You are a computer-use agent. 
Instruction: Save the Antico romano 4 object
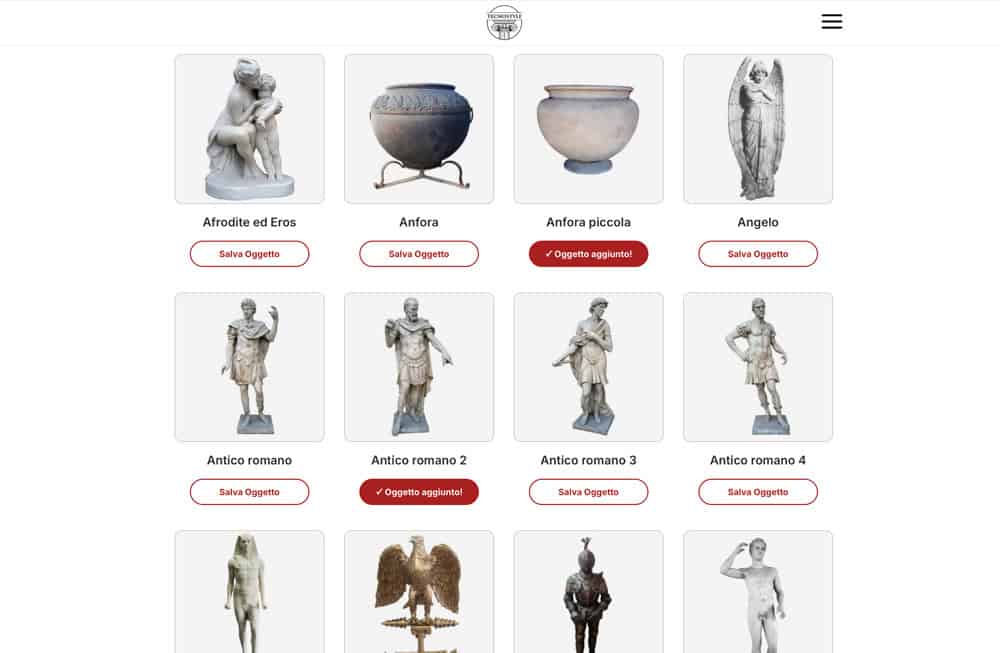click(758, 492)
